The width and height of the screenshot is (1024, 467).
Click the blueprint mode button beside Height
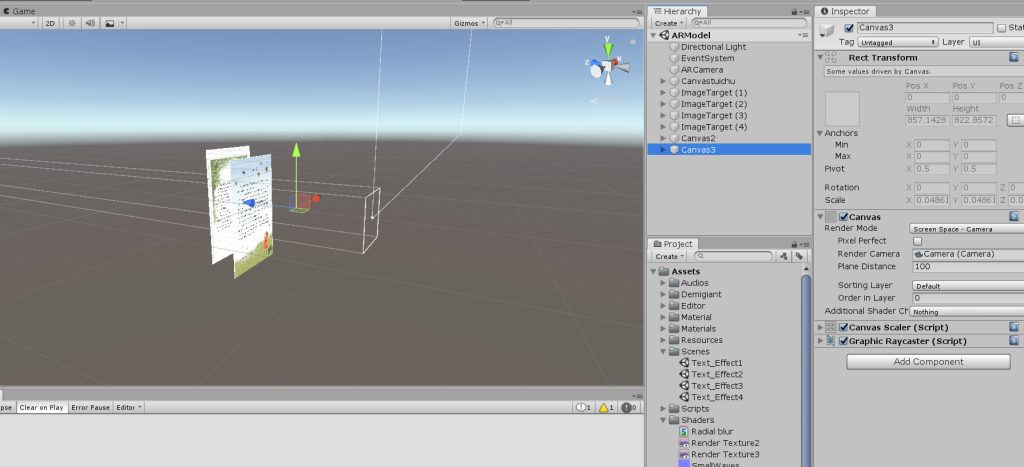click(x=1016, y=120)
